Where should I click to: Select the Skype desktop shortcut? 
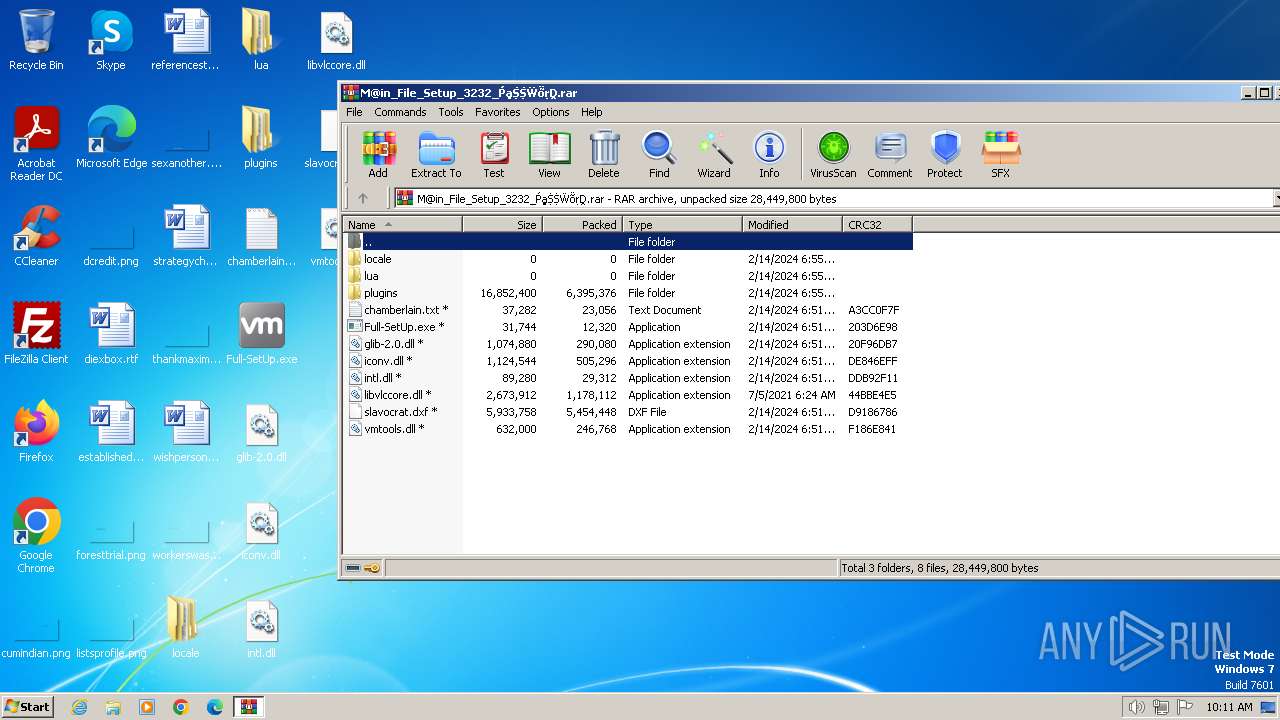tap(110, 41)
